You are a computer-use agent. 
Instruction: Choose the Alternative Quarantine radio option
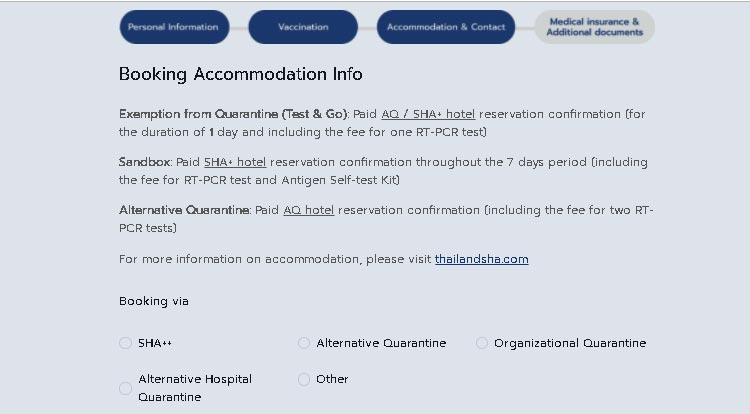[x=304, y=343]
